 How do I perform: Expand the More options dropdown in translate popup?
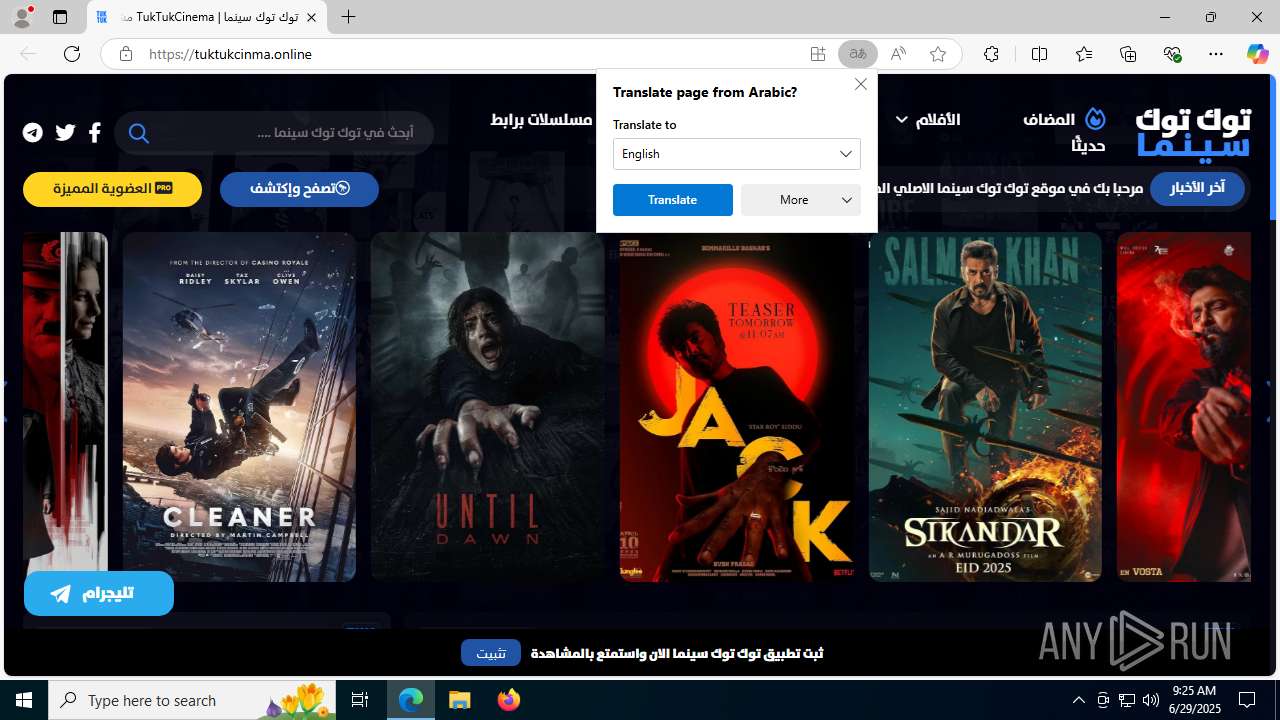coord(801,200)
